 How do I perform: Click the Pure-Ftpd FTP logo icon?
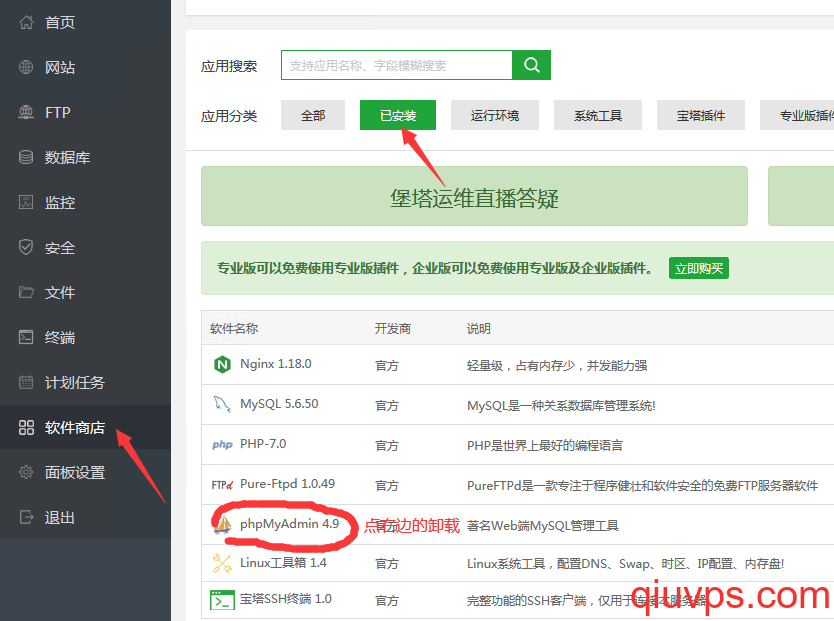[222, 485]
